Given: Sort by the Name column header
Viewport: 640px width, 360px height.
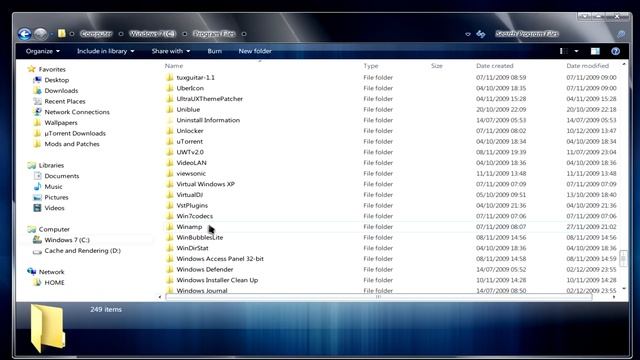Looking at the screenshot, I should click(x=174, y=66).
